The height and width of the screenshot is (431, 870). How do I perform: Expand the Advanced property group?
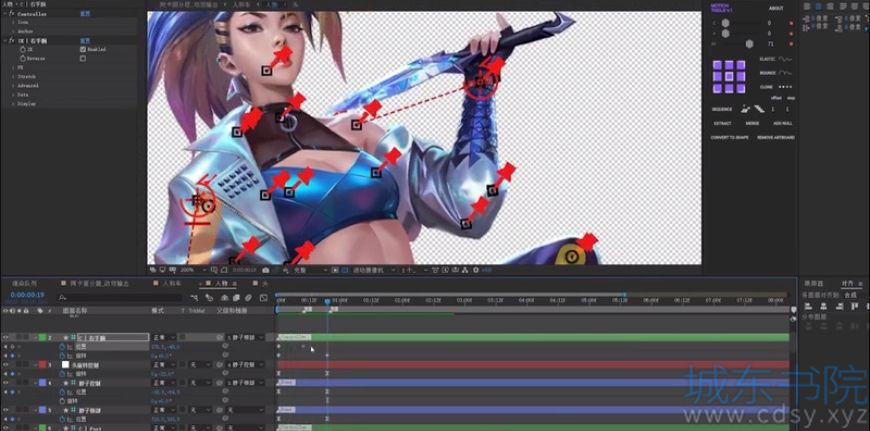pyautogui.click(x=13, y=86)
